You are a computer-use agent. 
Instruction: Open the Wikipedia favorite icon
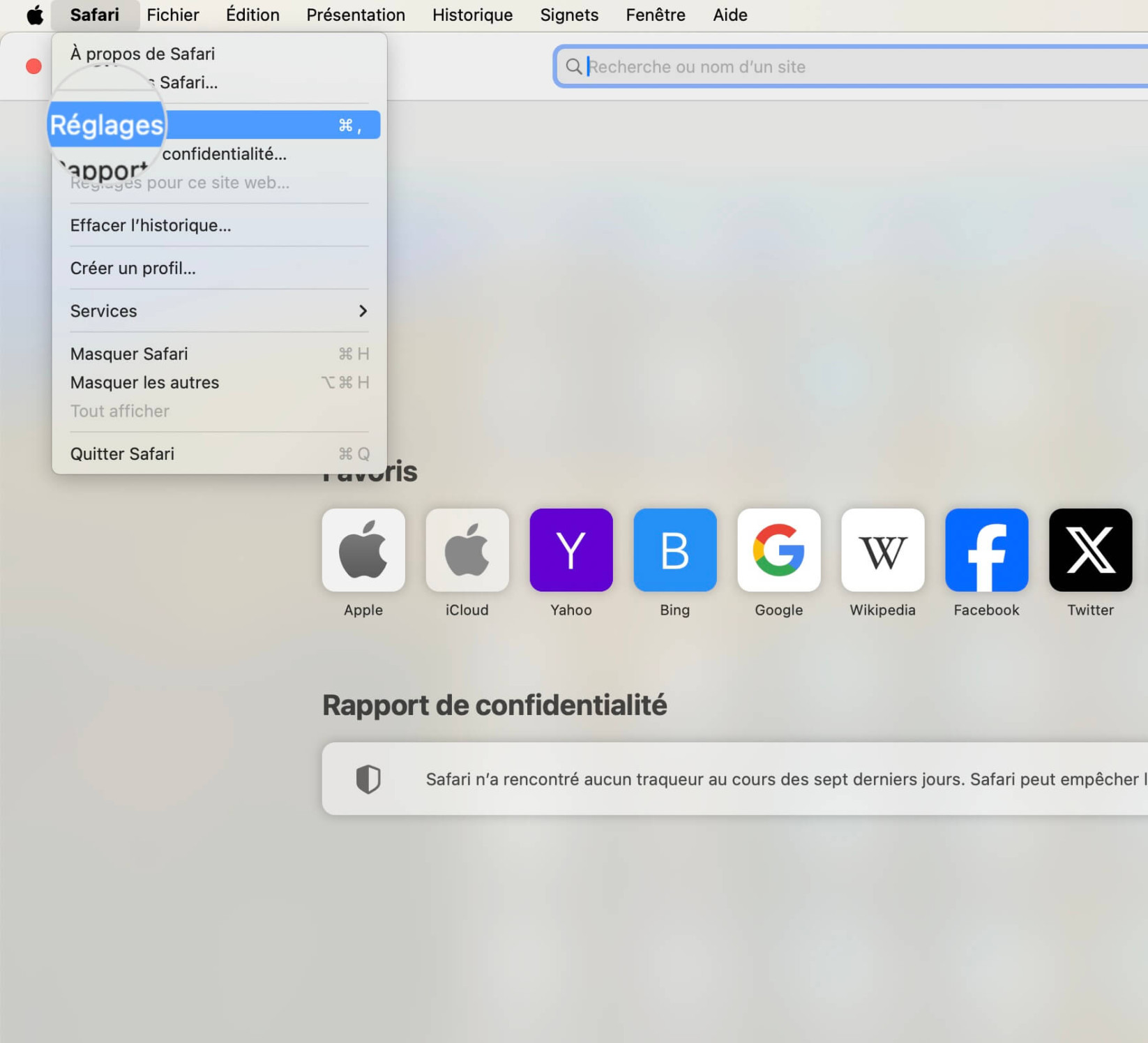tap(882, 550)
